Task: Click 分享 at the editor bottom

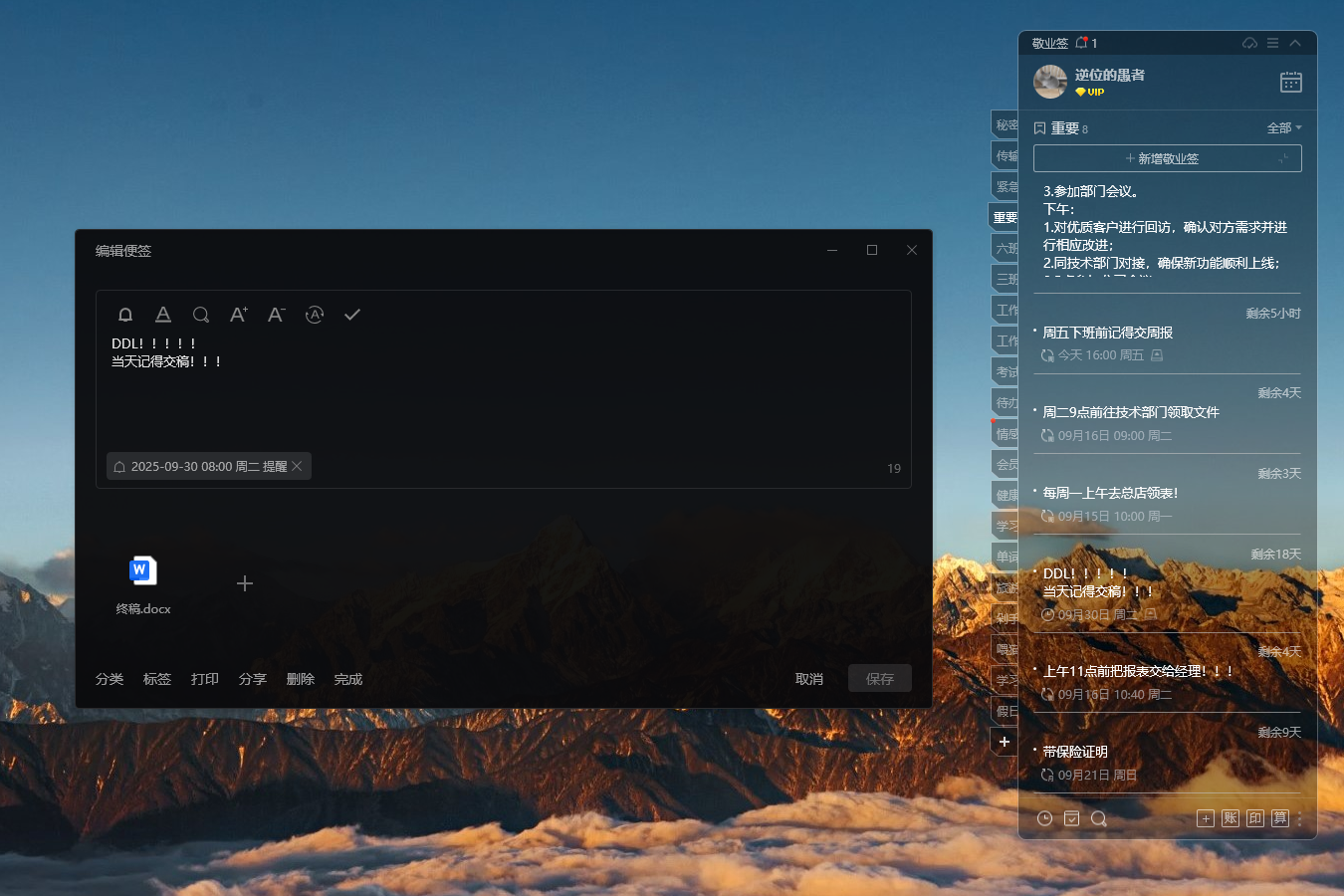Action: coord(253,679)
